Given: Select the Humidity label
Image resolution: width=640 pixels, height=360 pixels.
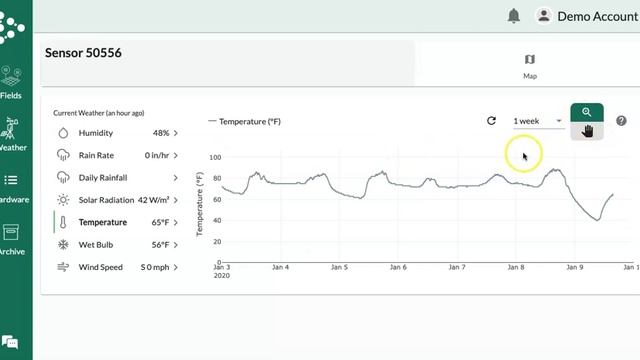Looking at the screenshot, I should (96, 133).
